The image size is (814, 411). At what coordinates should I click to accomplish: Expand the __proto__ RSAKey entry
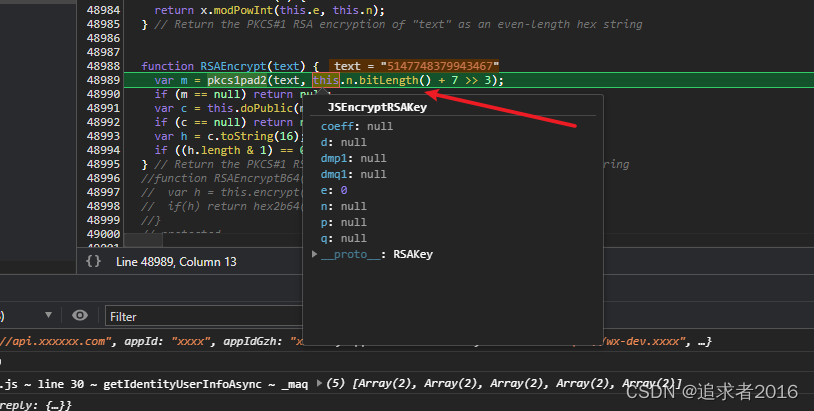[315, 254]
